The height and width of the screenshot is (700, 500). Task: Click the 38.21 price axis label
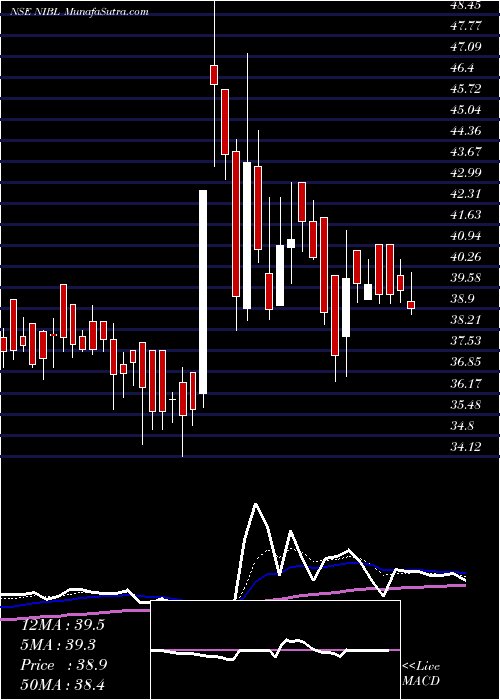click(466, 320)
